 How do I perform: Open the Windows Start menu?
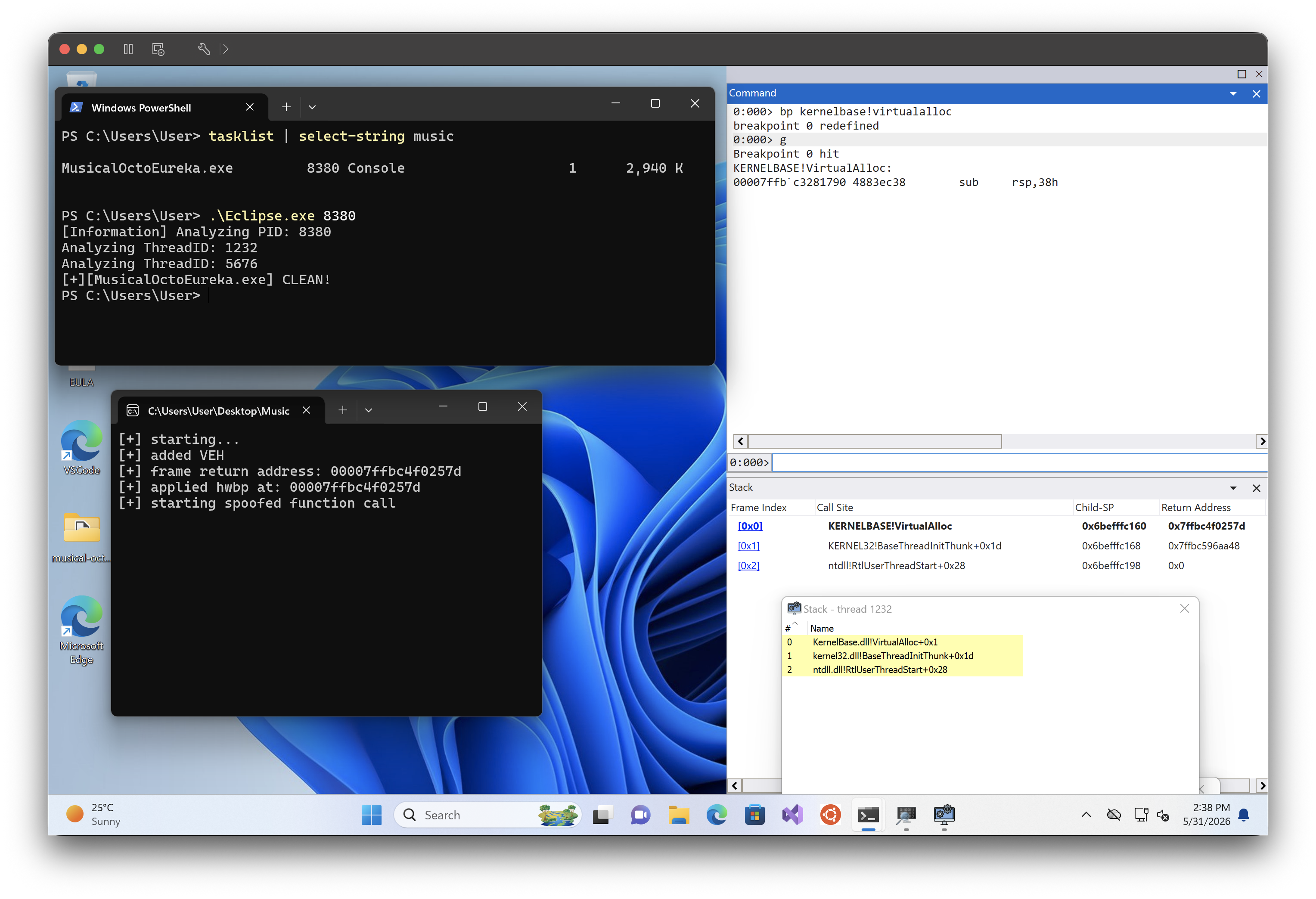[x=372, y=815]
